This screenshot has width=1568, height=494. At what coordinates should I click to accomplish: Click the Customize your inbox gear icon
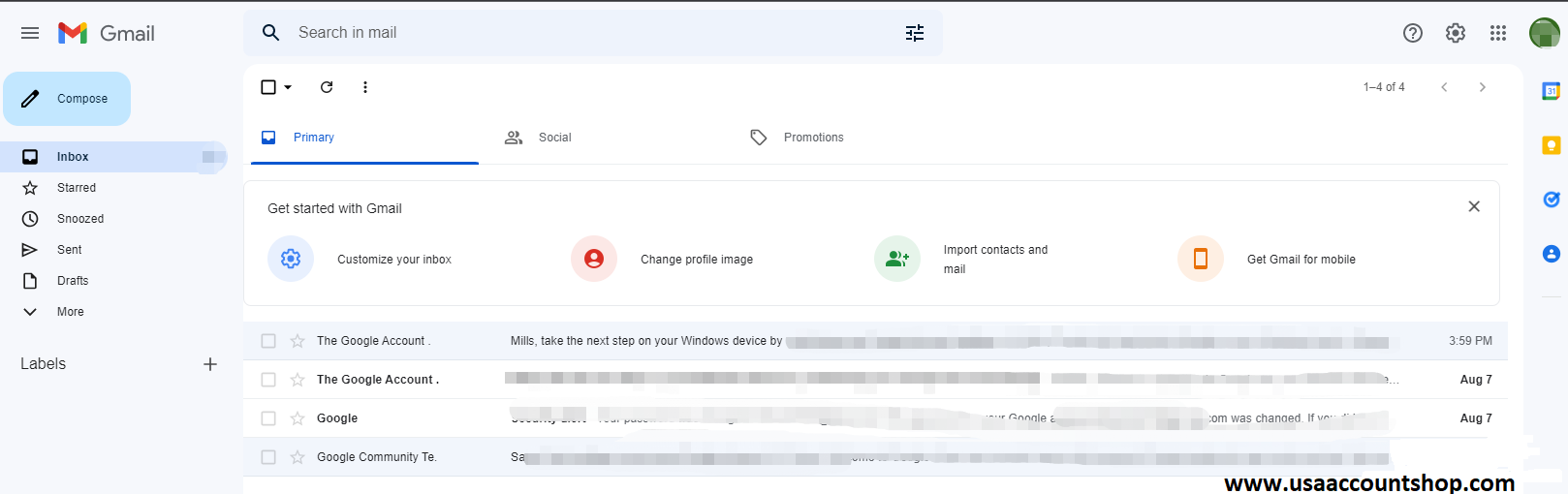tap(291, 259)
